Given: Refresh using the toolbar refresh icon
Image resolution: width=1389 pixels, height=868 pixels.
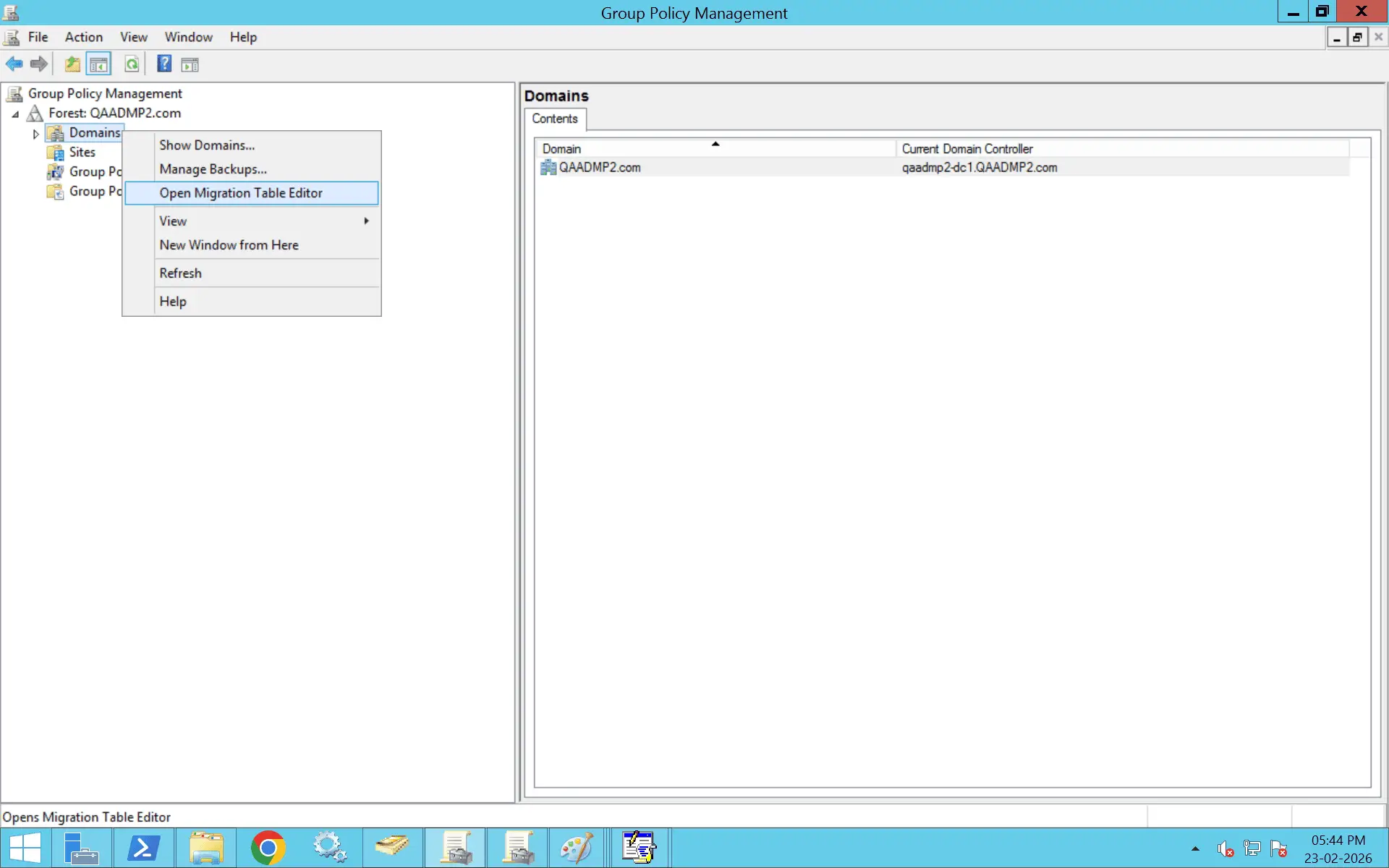Looking at the screenshot, I should [132, 64].
